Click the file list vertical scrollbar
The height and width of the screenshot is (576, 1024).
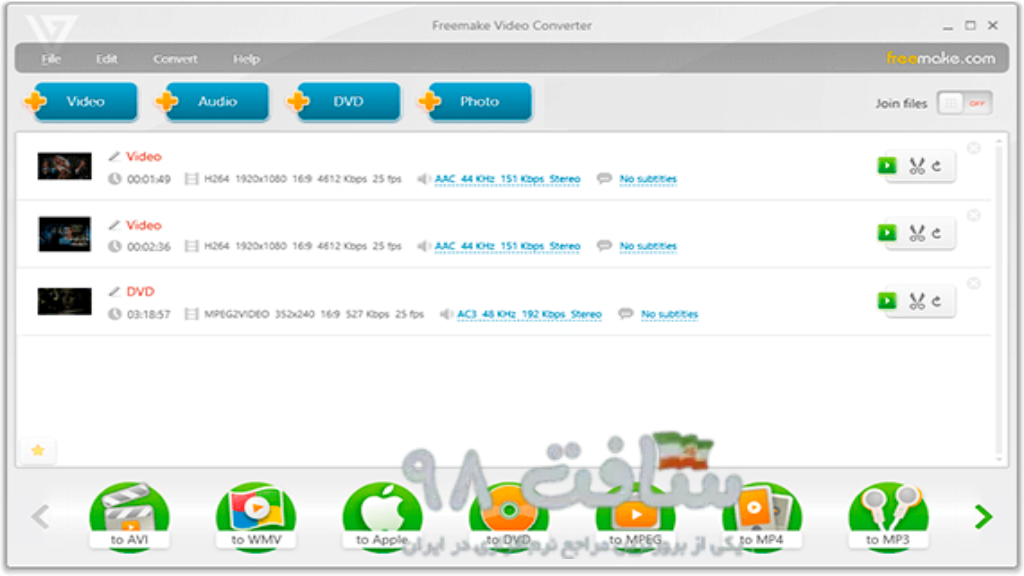pos(999,300)
